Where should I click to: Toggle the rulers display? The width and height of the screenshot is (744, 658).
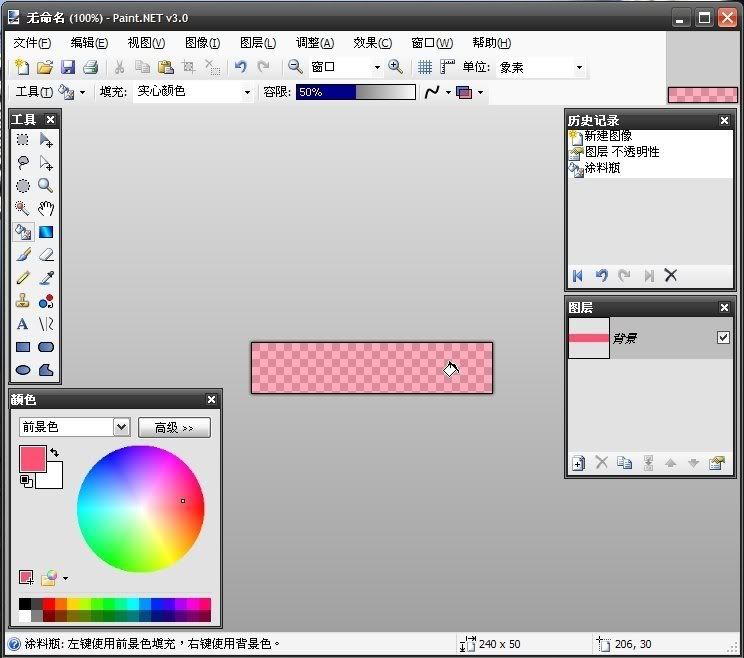pyautogui.click(x=447, y=67)
